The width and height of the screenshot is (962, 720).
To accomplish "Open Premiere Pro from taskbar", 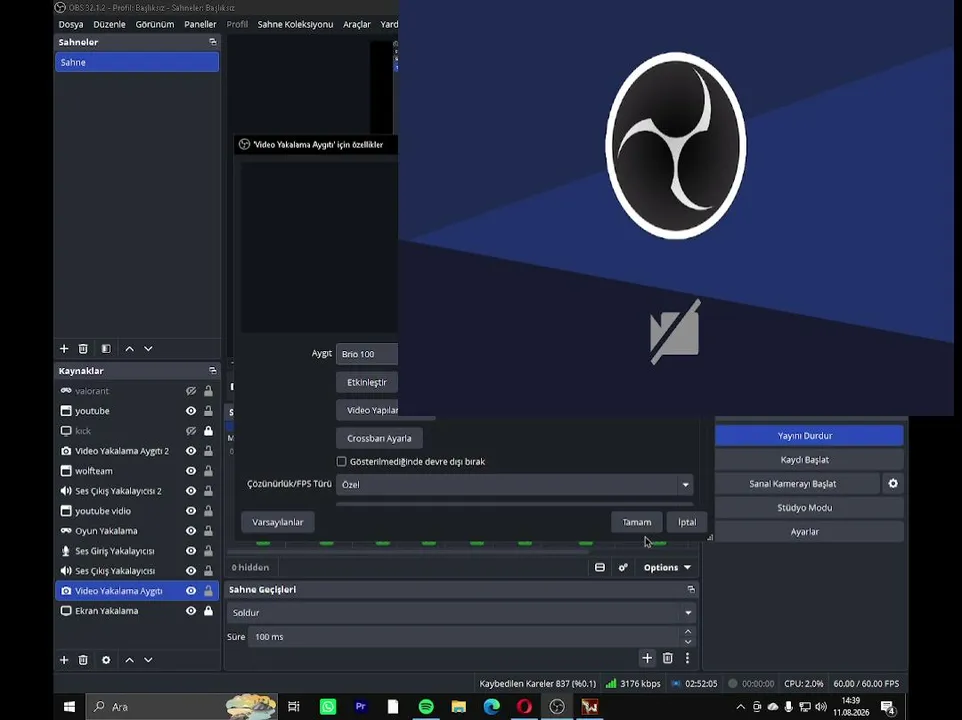I will (x=361, y=707).
